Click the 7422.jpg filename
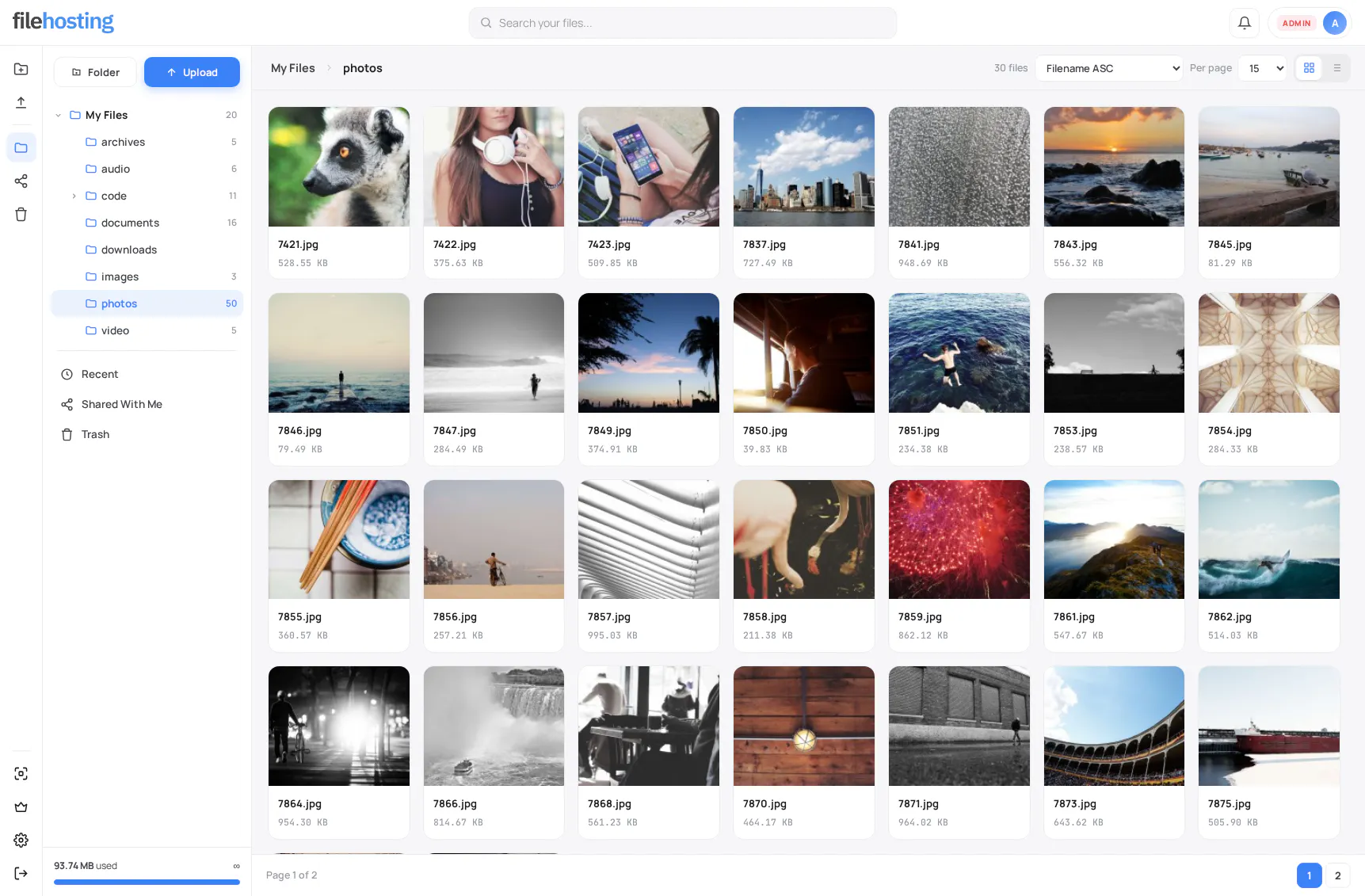 455,245
